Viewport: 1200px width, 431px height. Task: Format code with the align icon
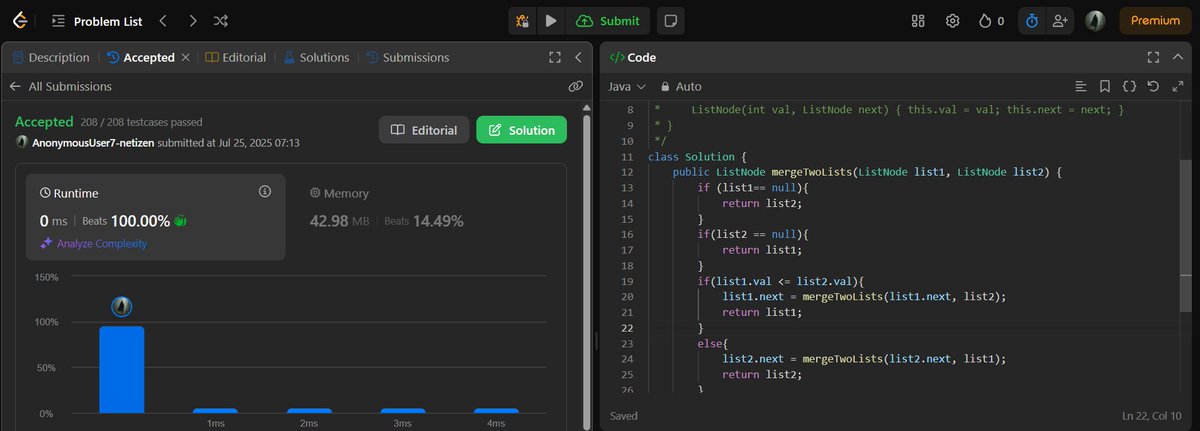tap(1081, 87)
